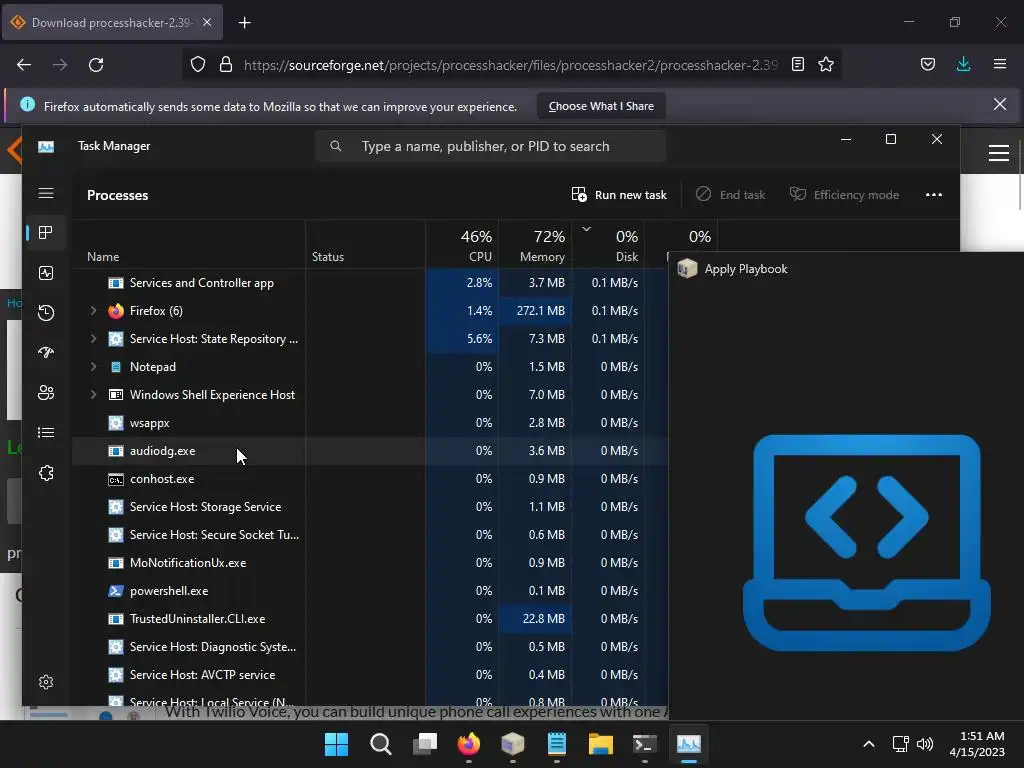
Task: Expand Service Host: State Repository group
Action: 93,339
